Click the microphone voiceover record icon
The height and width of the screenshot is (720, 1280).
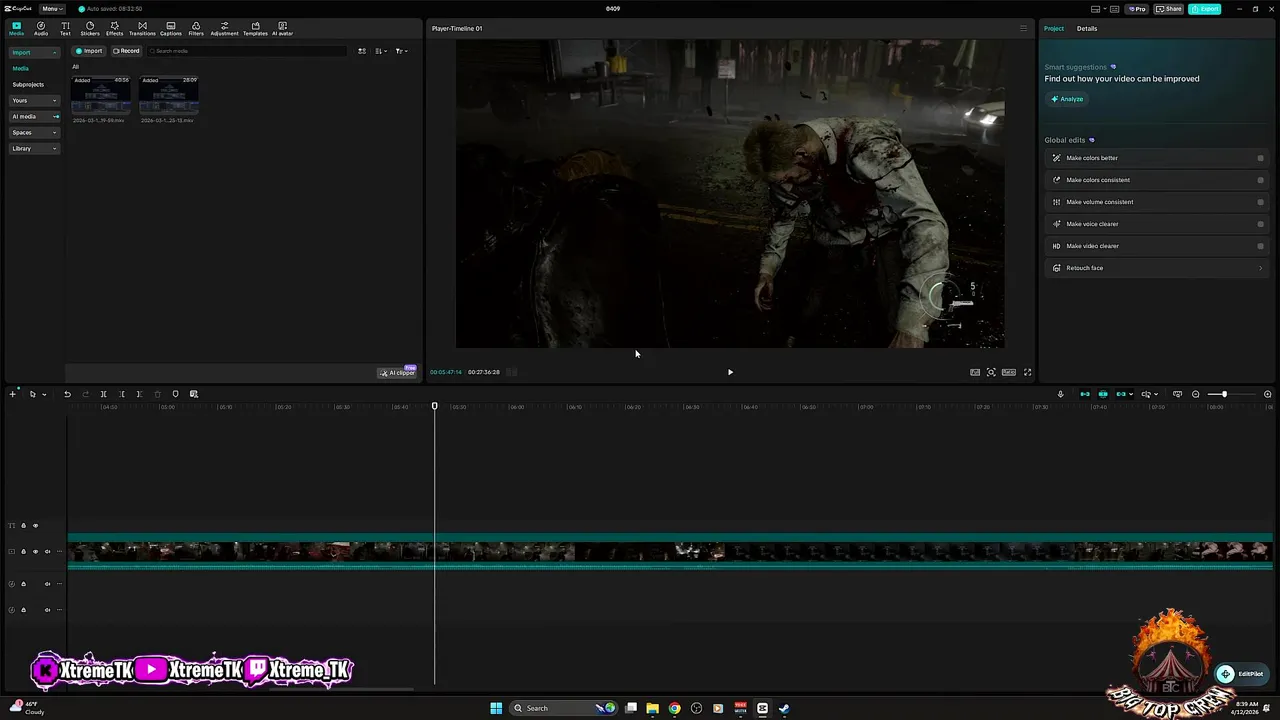pyautogui.click(x=1061, y=394)
